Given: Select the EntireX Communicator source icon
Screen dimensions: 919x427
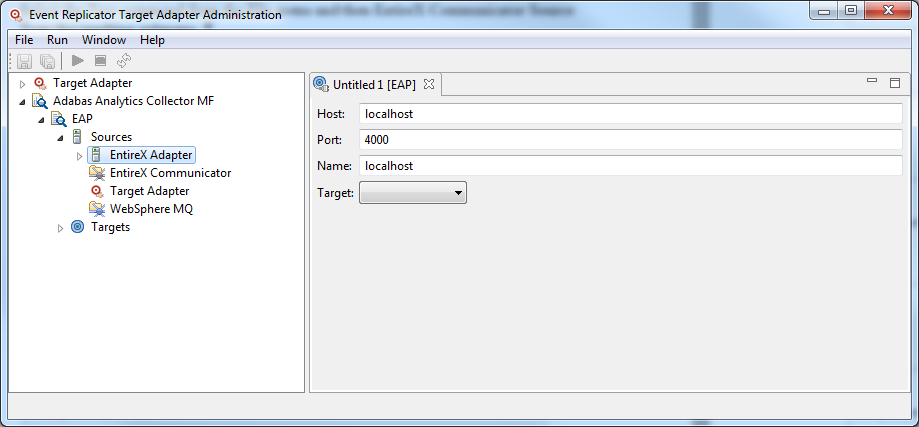Looking at the screenshot, I should (x=97, y=173).
